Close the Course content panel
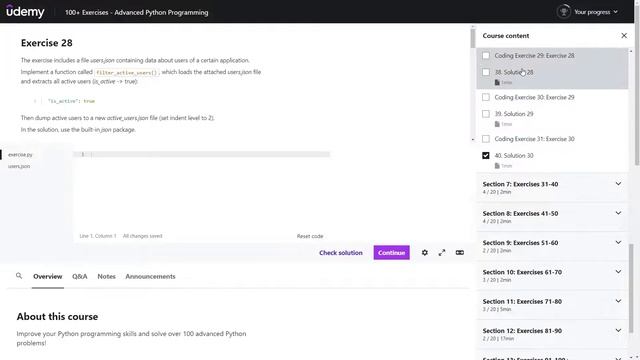Viewport: 640px width, 360px height. pos(624,36)
